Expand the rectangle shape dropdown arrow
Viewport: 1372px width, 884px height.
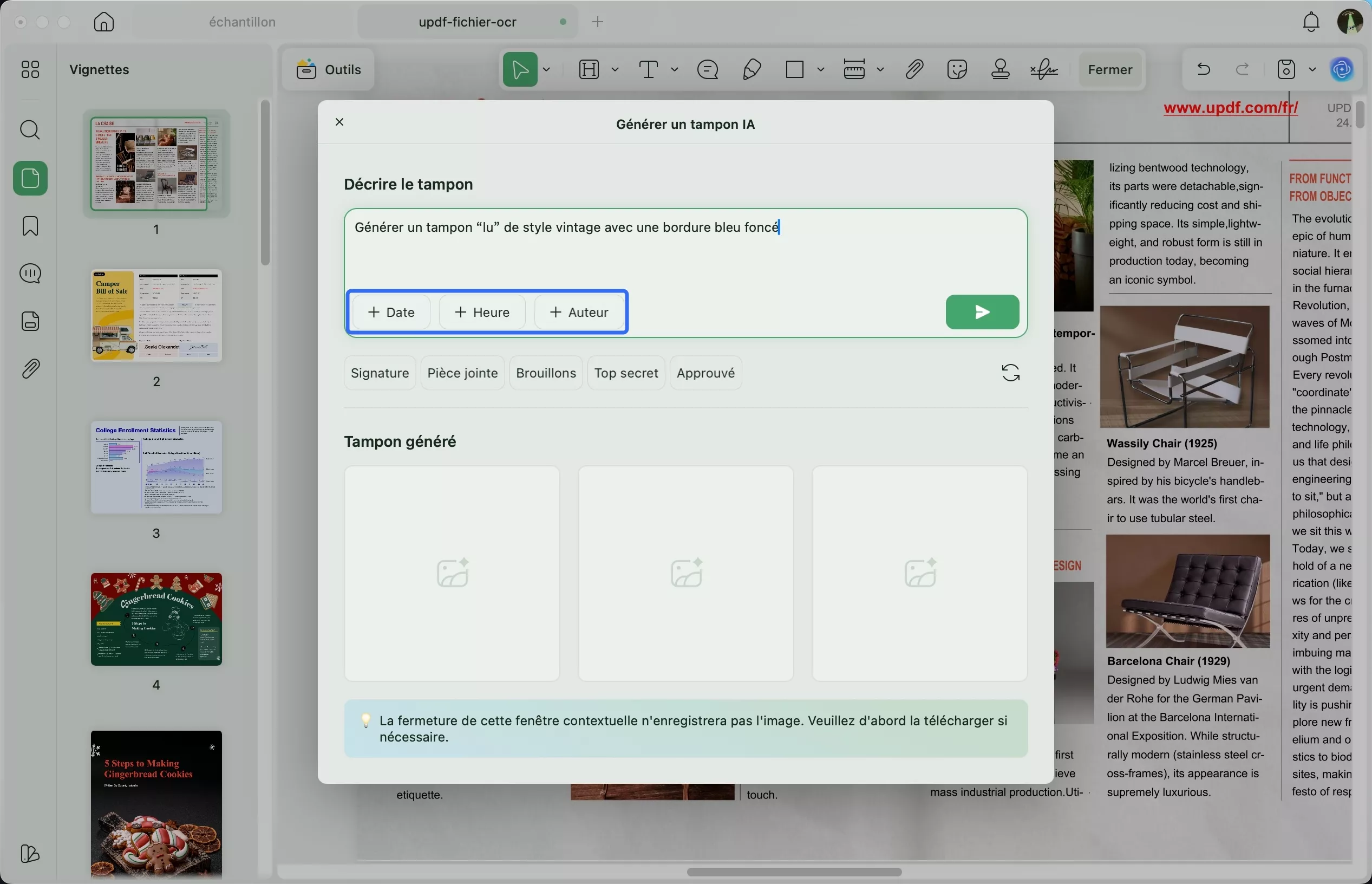coord(821,70)
